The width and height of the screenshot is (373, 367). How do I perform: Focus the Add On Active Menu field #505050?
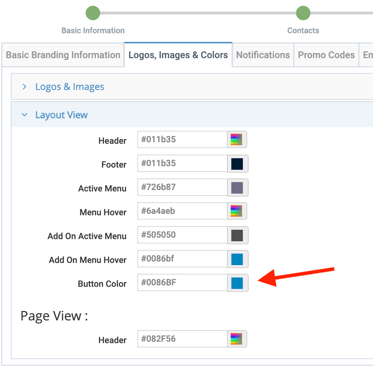tap(182, 235)
